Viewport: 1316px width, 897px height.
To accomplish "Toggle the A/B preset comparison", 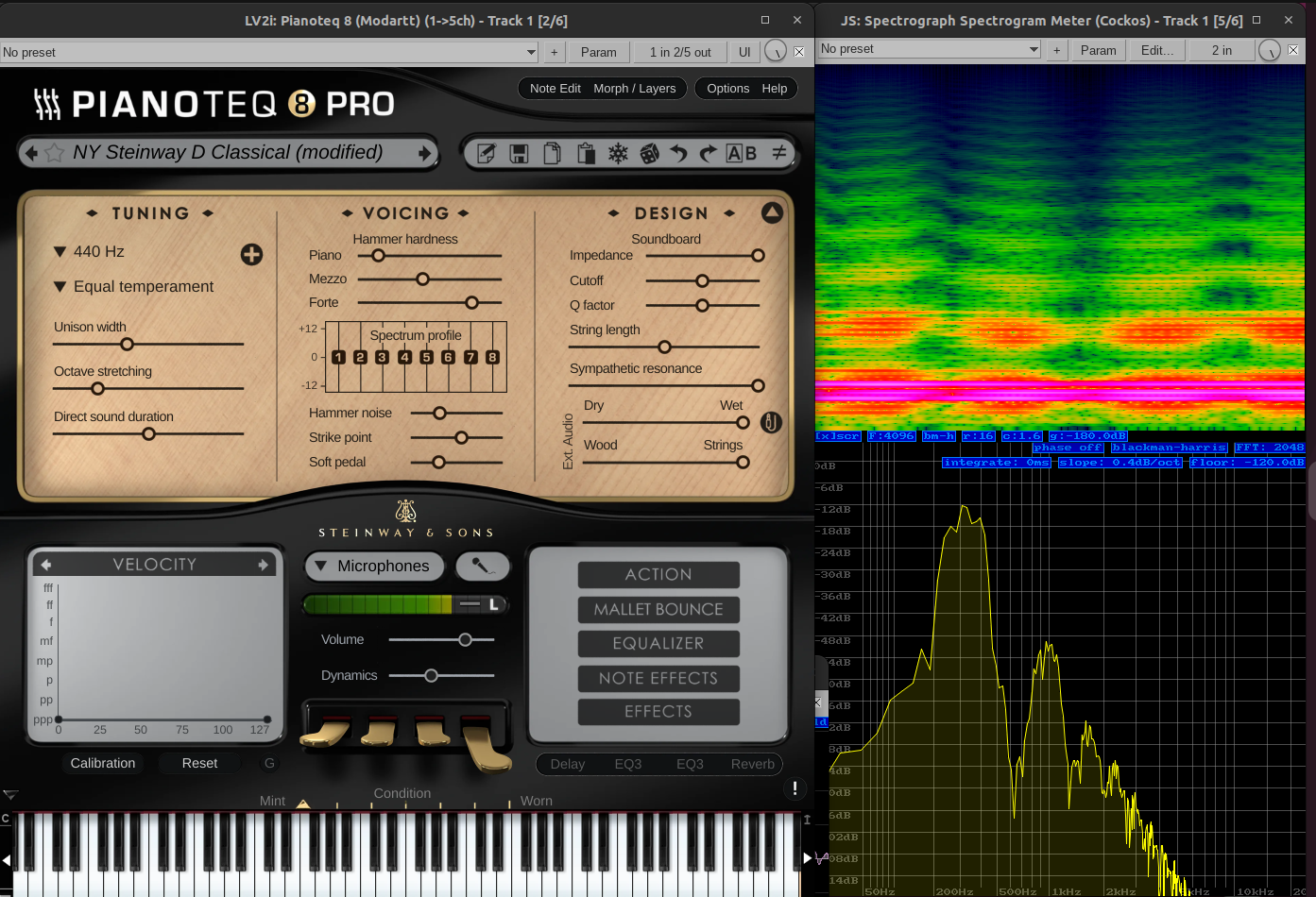I will click(742, 153).
